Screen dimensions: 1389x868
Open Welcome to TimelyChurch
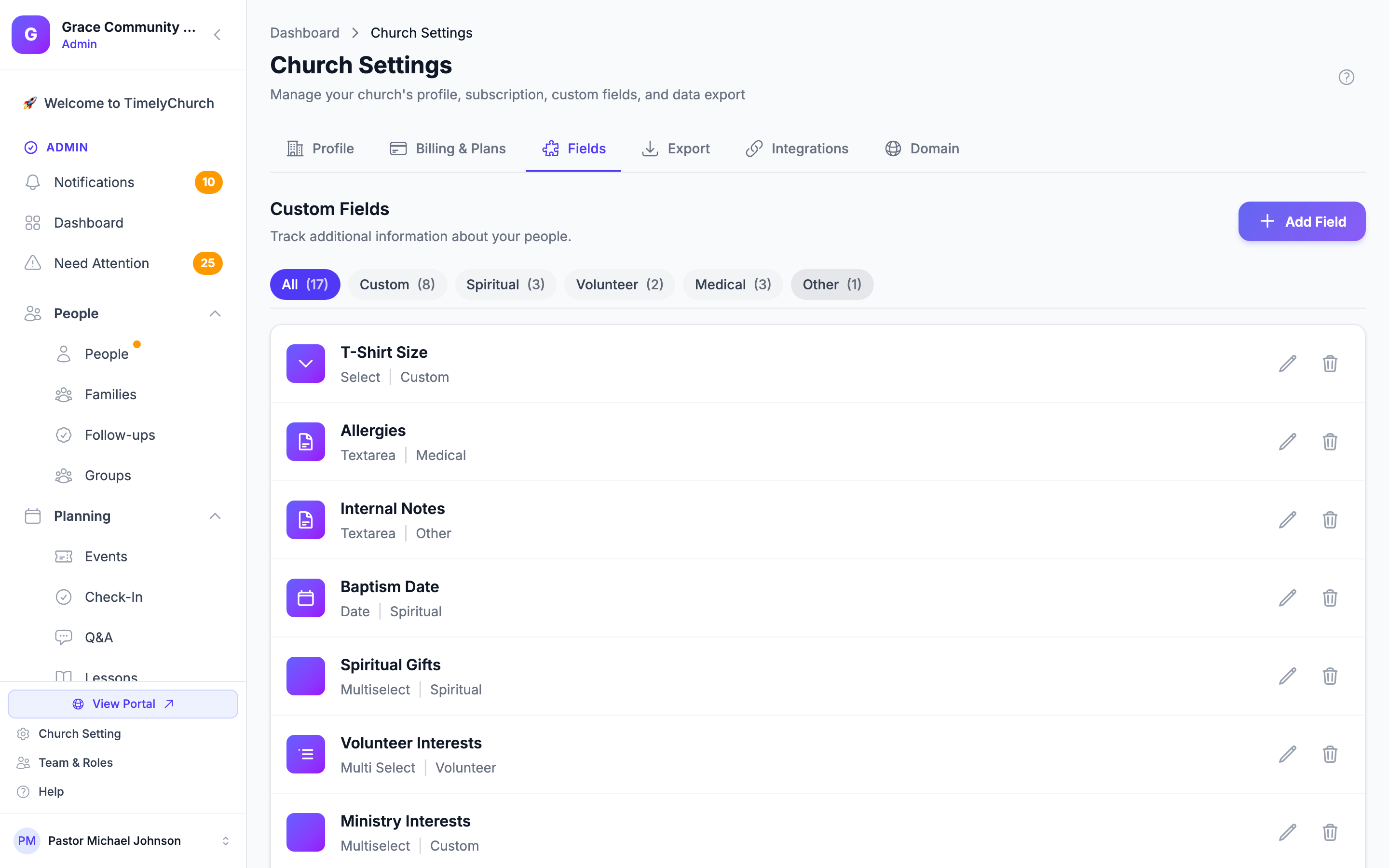[123, 103]
